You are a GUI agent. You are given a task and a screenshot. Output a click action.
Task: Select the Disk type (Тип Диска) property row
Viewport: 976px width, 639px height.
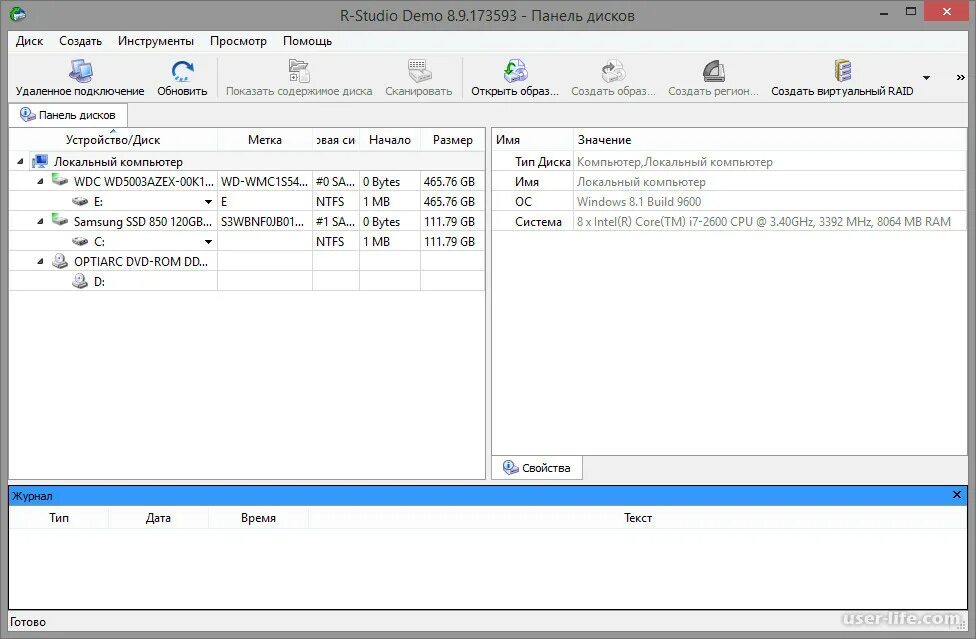(730, 162)
